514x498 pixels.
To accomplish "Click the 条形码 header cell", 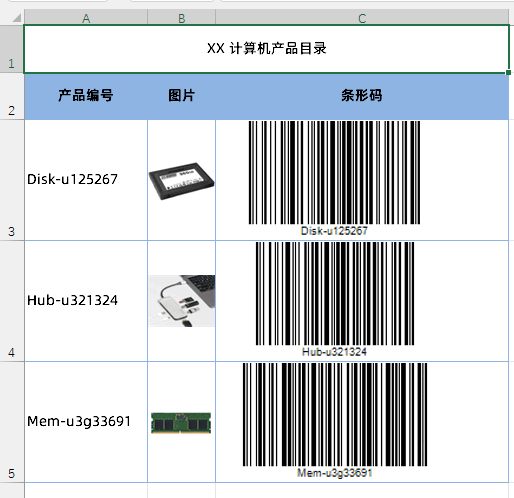I will pos(362,96).
